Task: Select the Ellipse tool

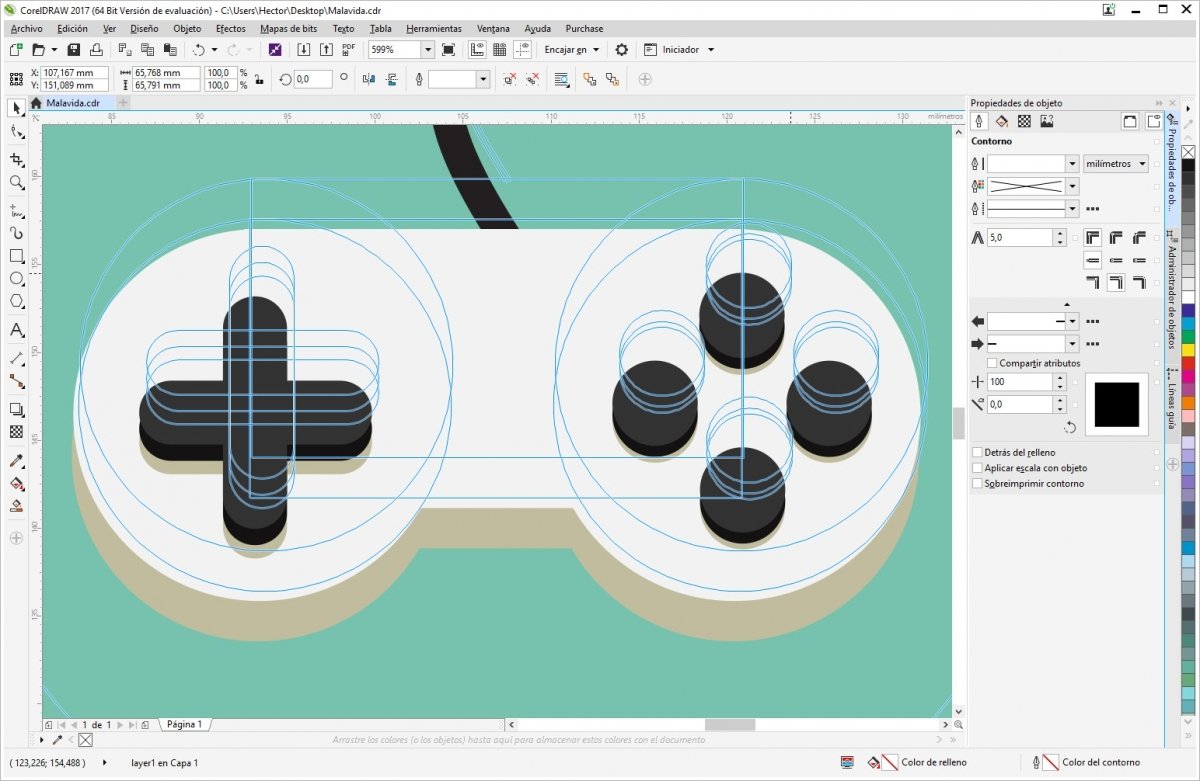Action: coord(16,279)
